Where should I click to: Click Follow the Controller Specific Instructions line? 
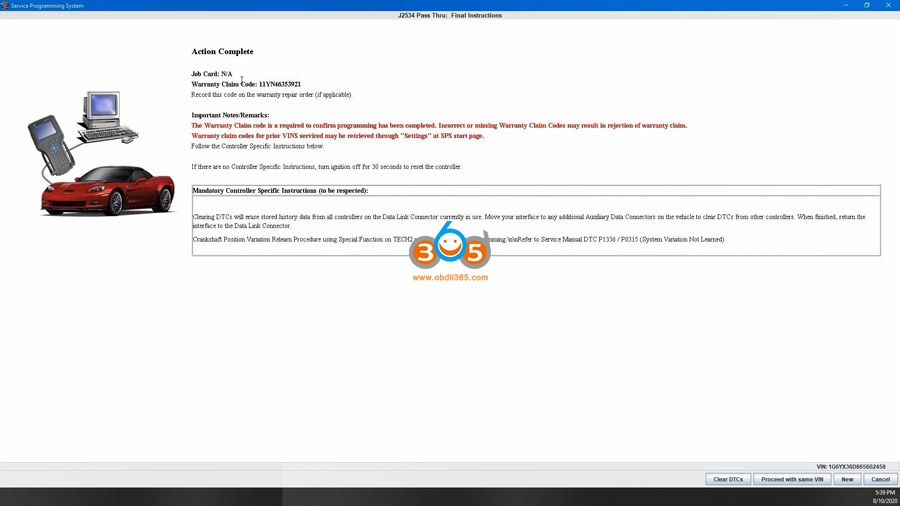click(x=258, y=146)
